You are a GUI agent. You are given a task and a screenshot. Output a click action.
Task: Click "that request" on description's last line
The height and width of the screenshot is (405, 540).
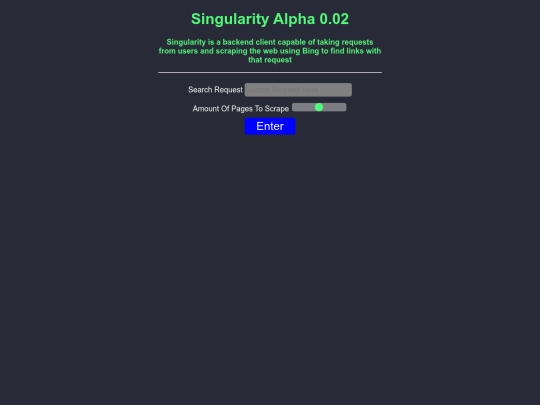pos(270,60)
